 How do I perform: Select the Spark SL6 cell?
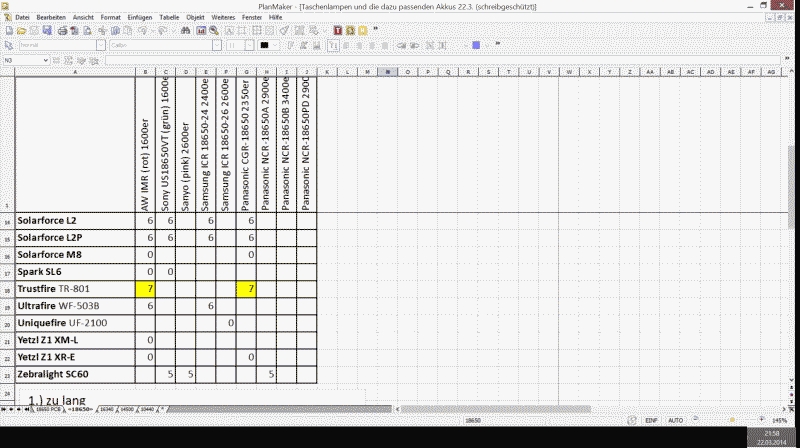pyautogui.click(x=75, y=272)
